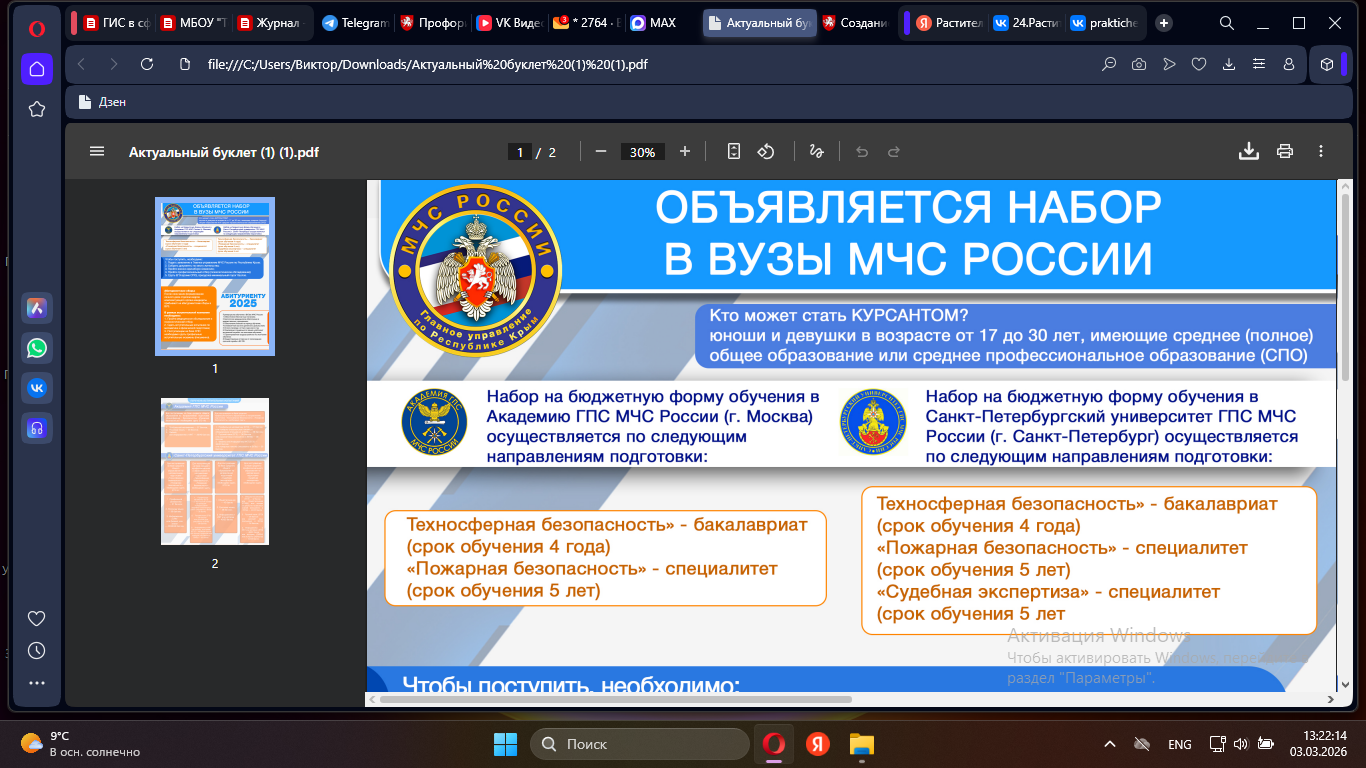
Task: Open WhatsApp in the Opera sidebar
Action: (37, 348)
